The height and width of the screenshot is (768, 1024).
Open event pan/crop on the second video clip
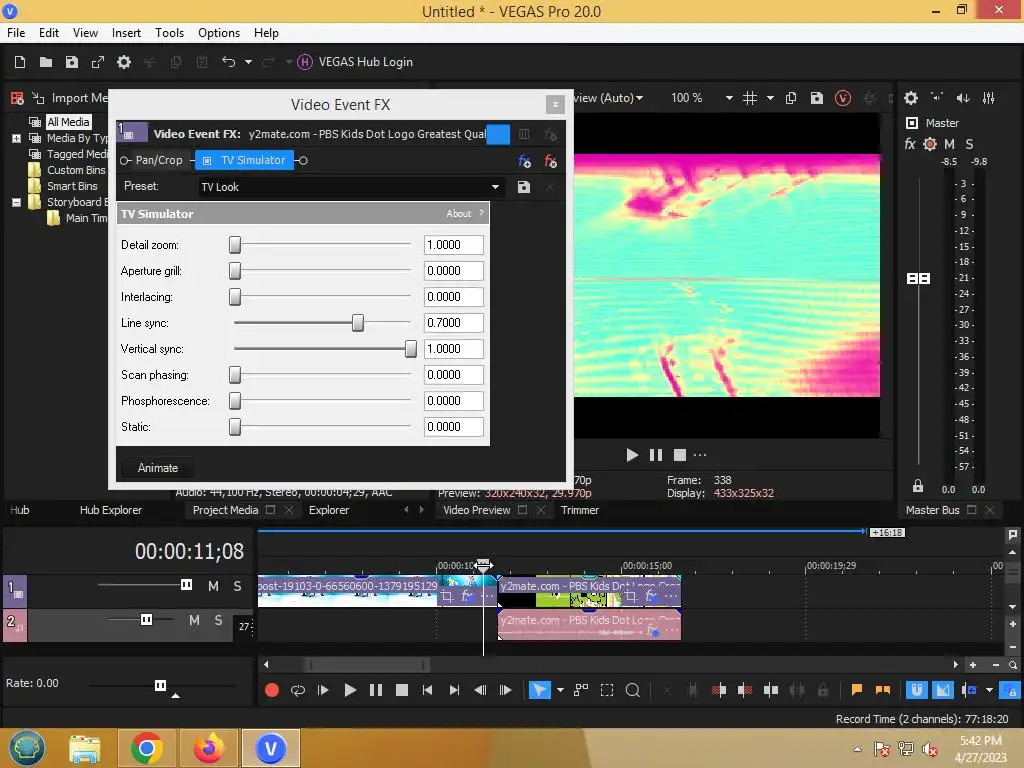[630, 596]
